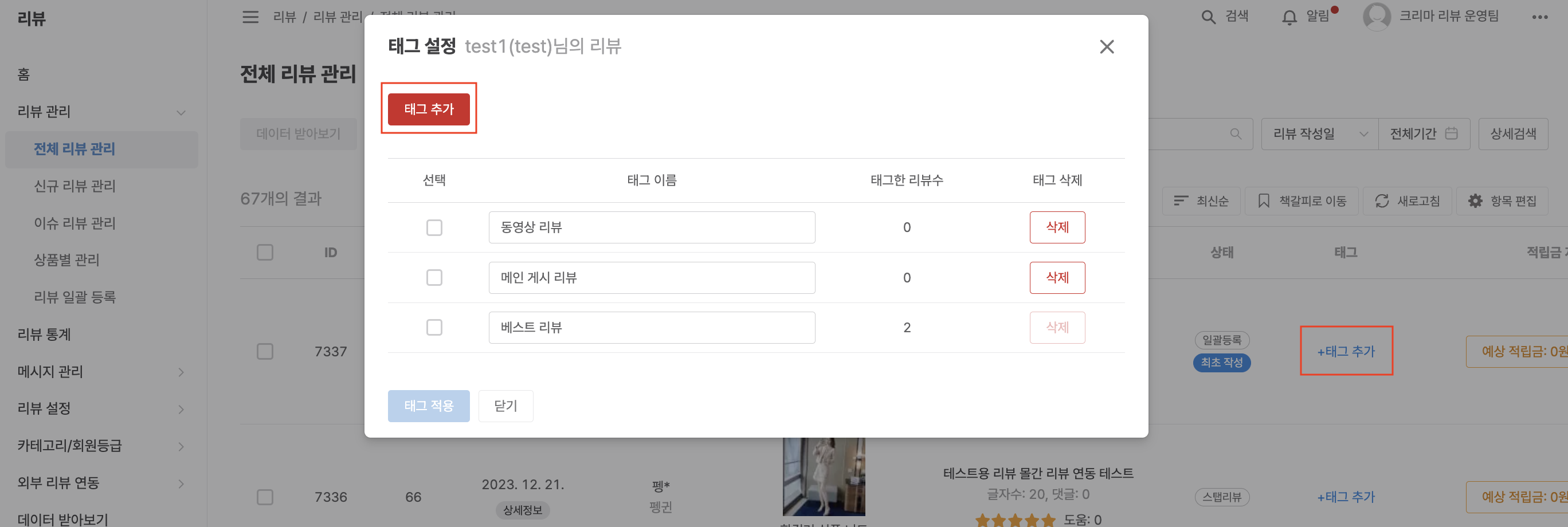Edit the 메인 게시 리뷰 tag name field
Image resolution: width=1568 pixels, height=527 pixels.
click(x=651, y=277)
